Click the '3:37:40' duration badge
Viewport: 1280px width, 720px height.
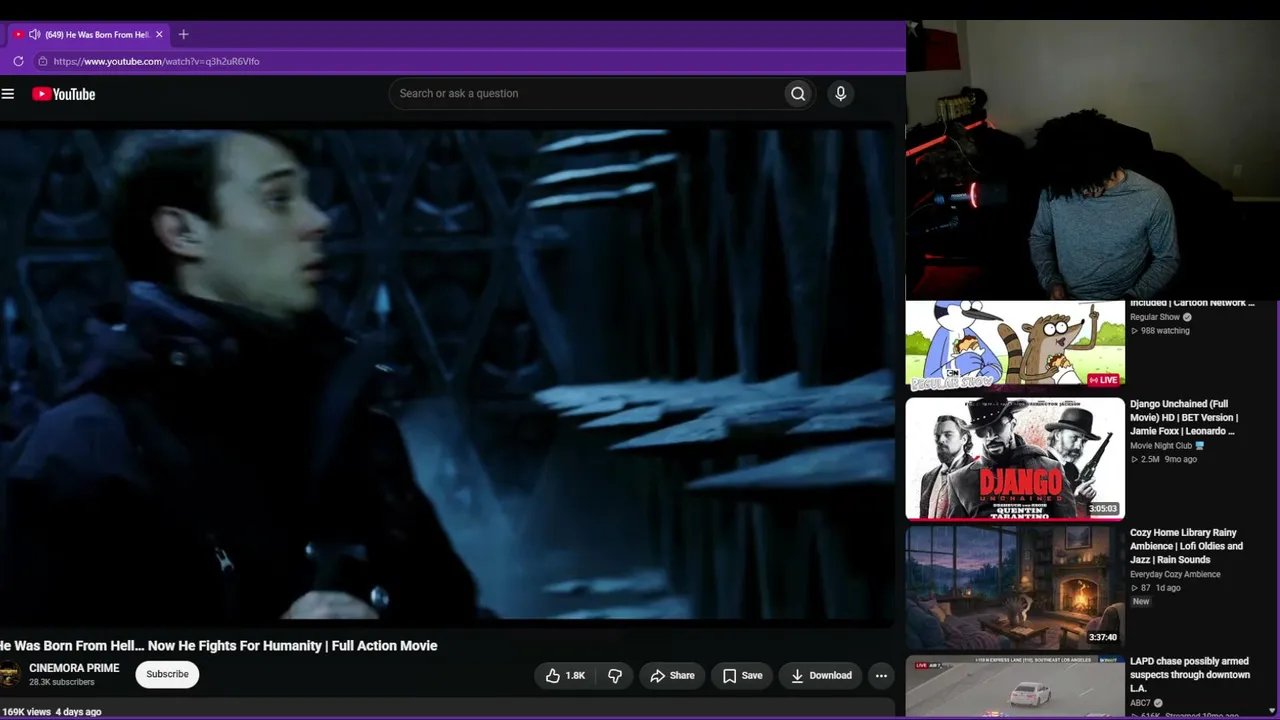[x=1103, y=638]
